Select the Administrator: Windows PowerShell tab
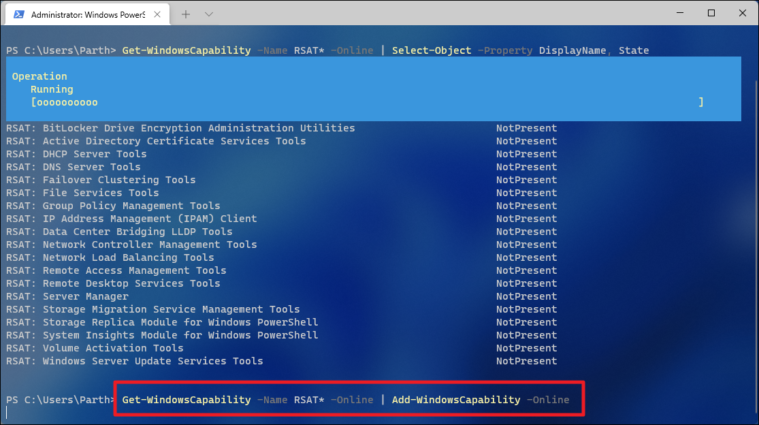 click(x=87, y=15)
